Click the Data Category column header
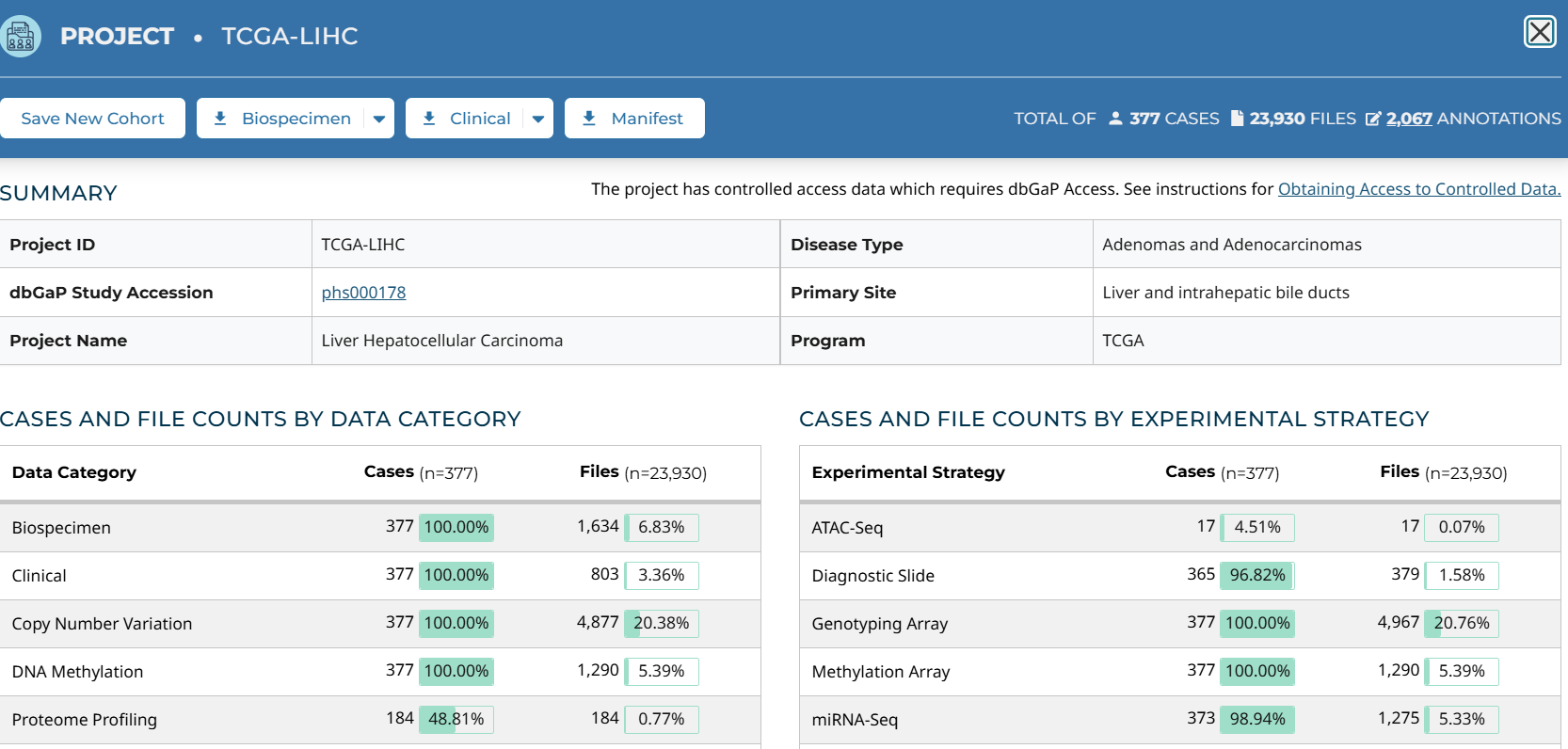The image size is (1568, 749). [x=74, y=472]
